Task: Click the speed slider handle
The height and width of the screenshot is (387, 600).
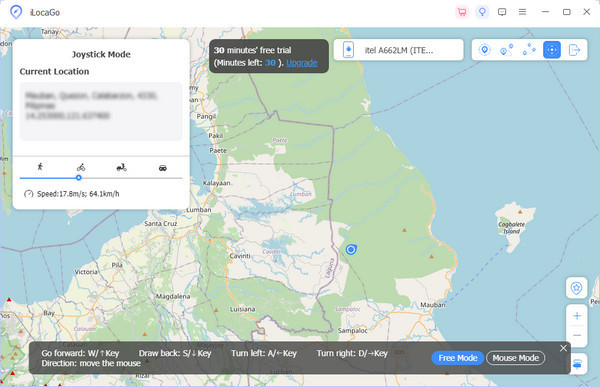Action: (x=78, y=178)
